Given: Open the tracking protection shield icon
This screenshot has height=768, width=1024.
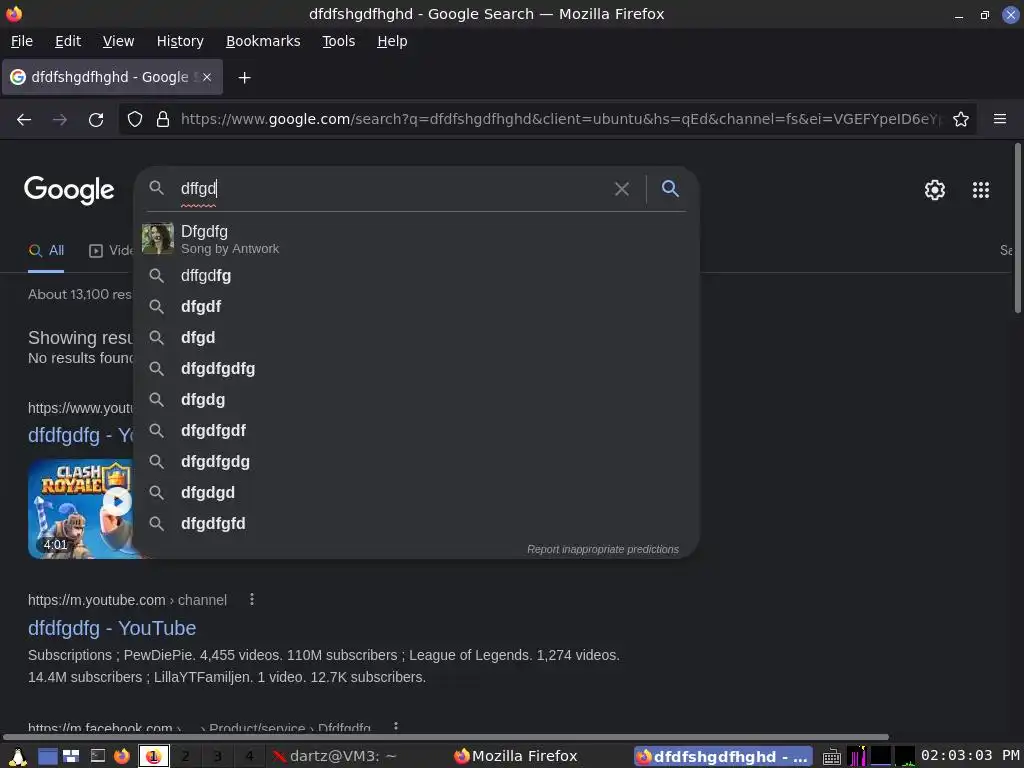Looking at the screenshot, I should [x=135, y=120].
